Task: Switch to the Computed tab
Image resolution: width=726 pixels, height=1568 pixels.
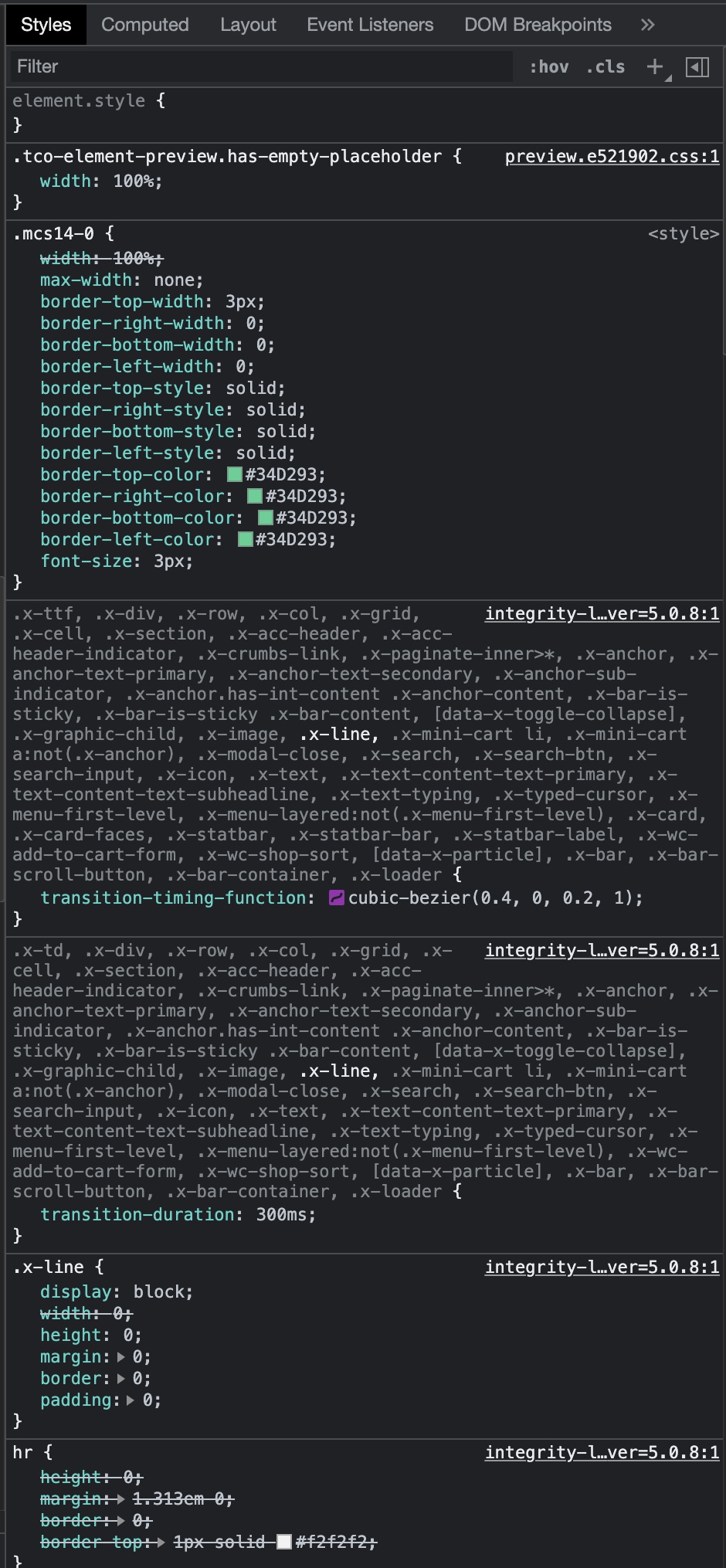Action: 145,25
